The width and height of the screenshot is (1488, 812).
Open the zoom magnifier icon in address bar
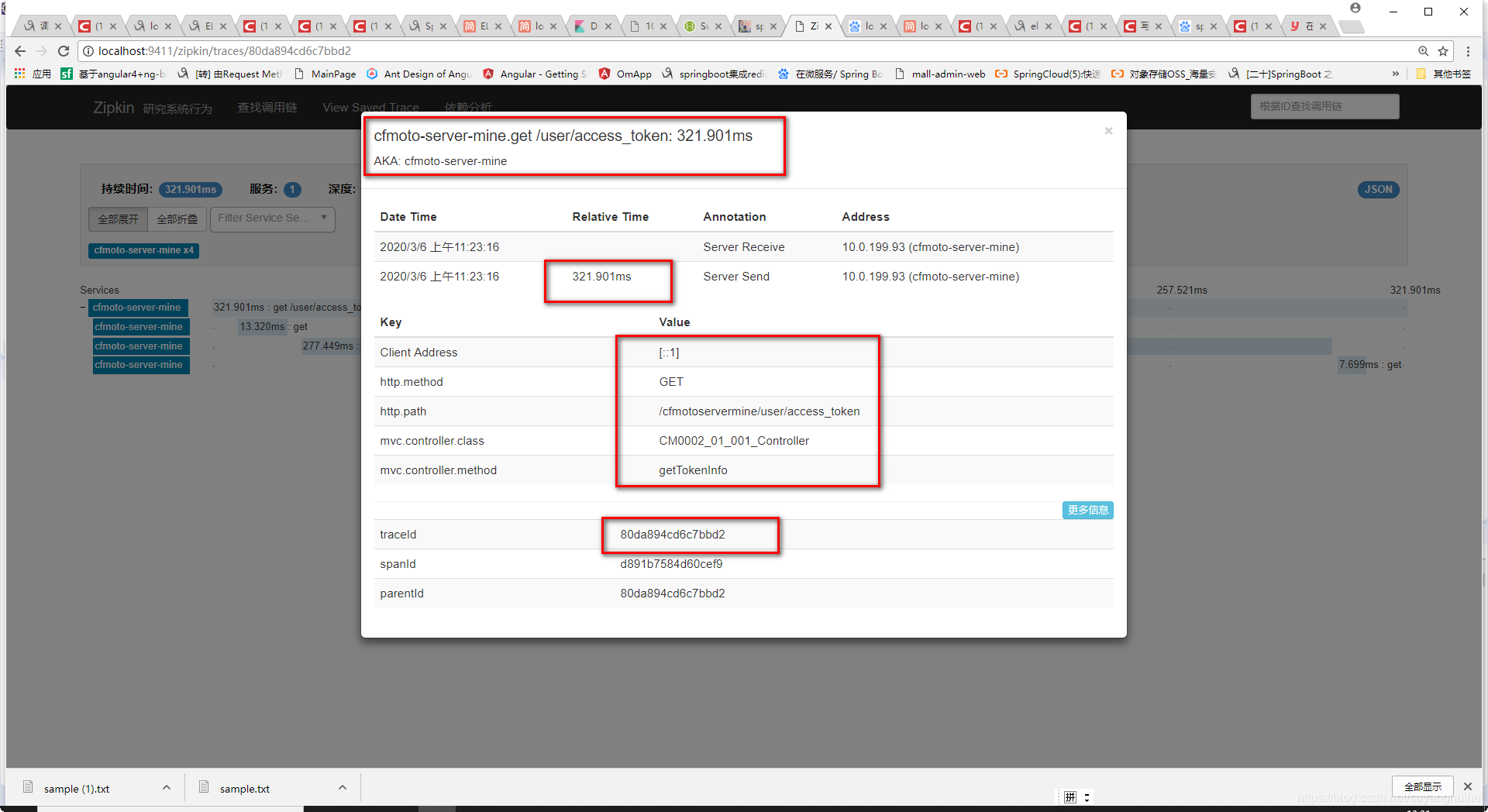coord(1424,51)
